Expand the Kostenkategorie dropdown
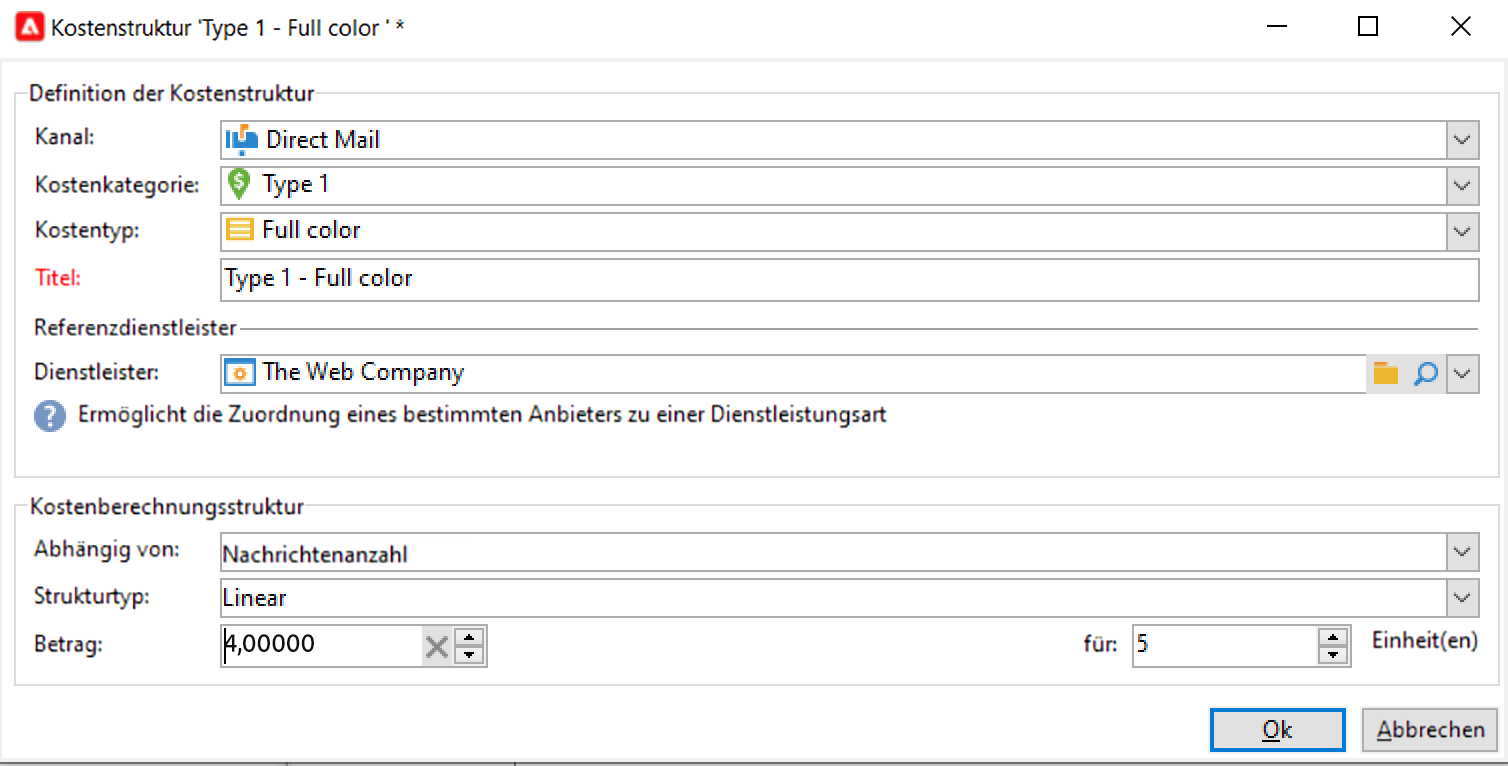Screen dimensions: 1508x766 1462,185
